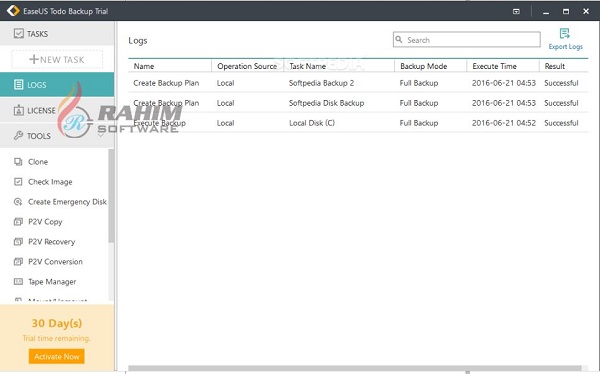Sort by Result column header

(554, 66)
